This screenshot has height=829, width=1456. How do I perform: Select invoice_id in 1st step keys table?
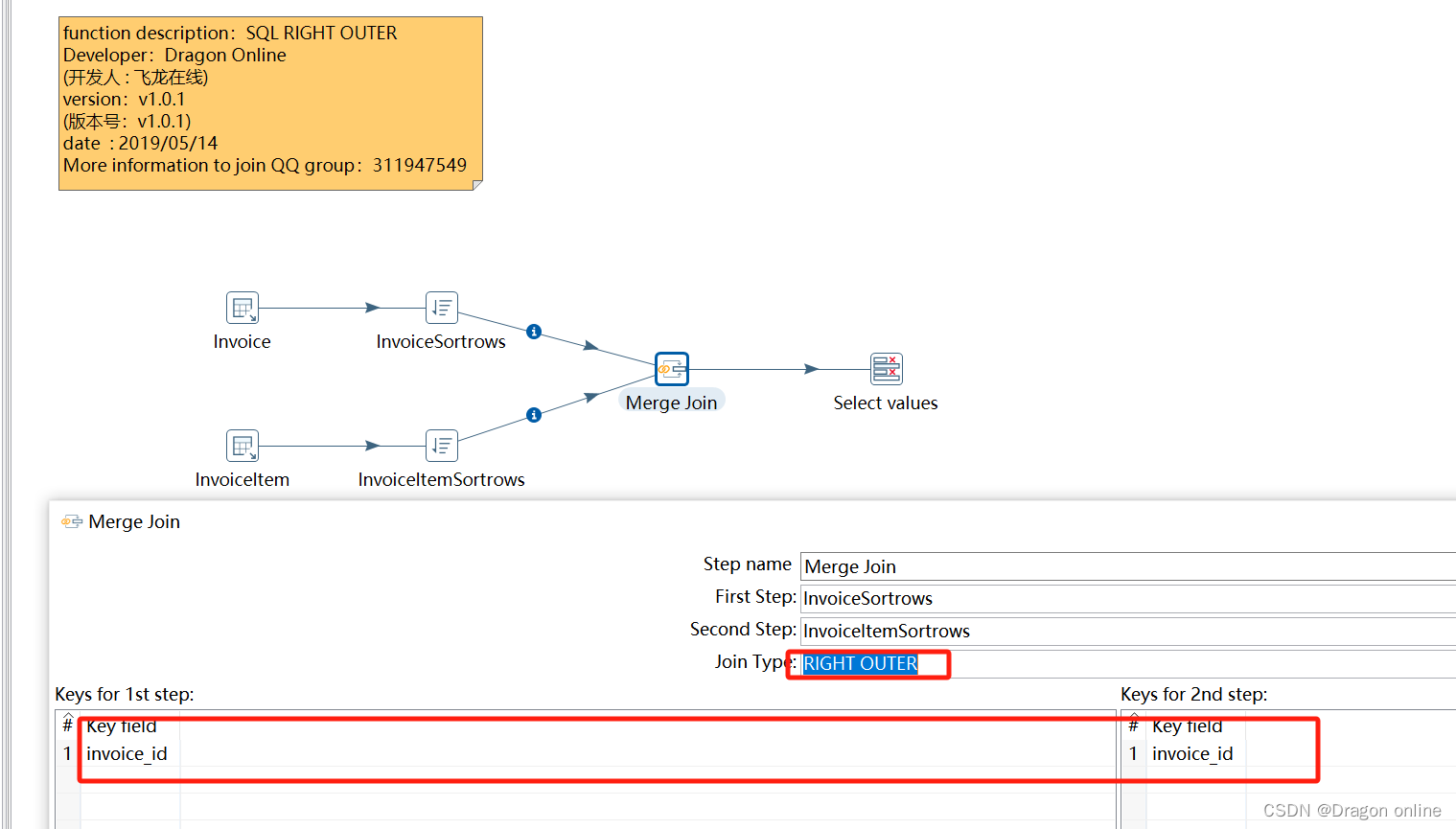coord(127,753)
